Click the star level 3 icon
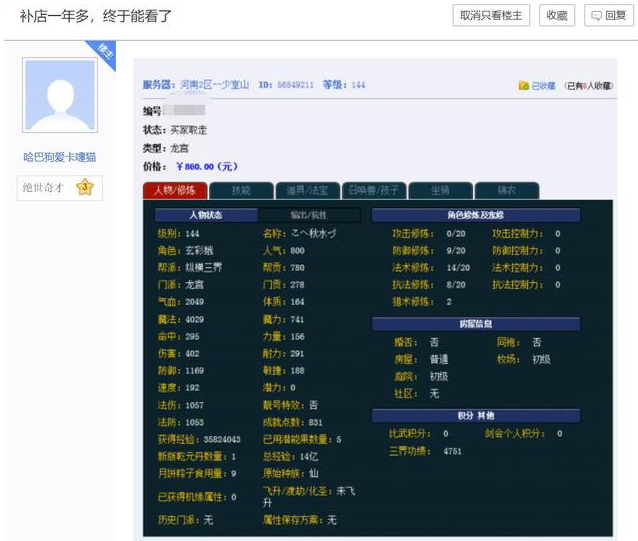This screenshot has height=541, width=638. click(x=85, y=187)
